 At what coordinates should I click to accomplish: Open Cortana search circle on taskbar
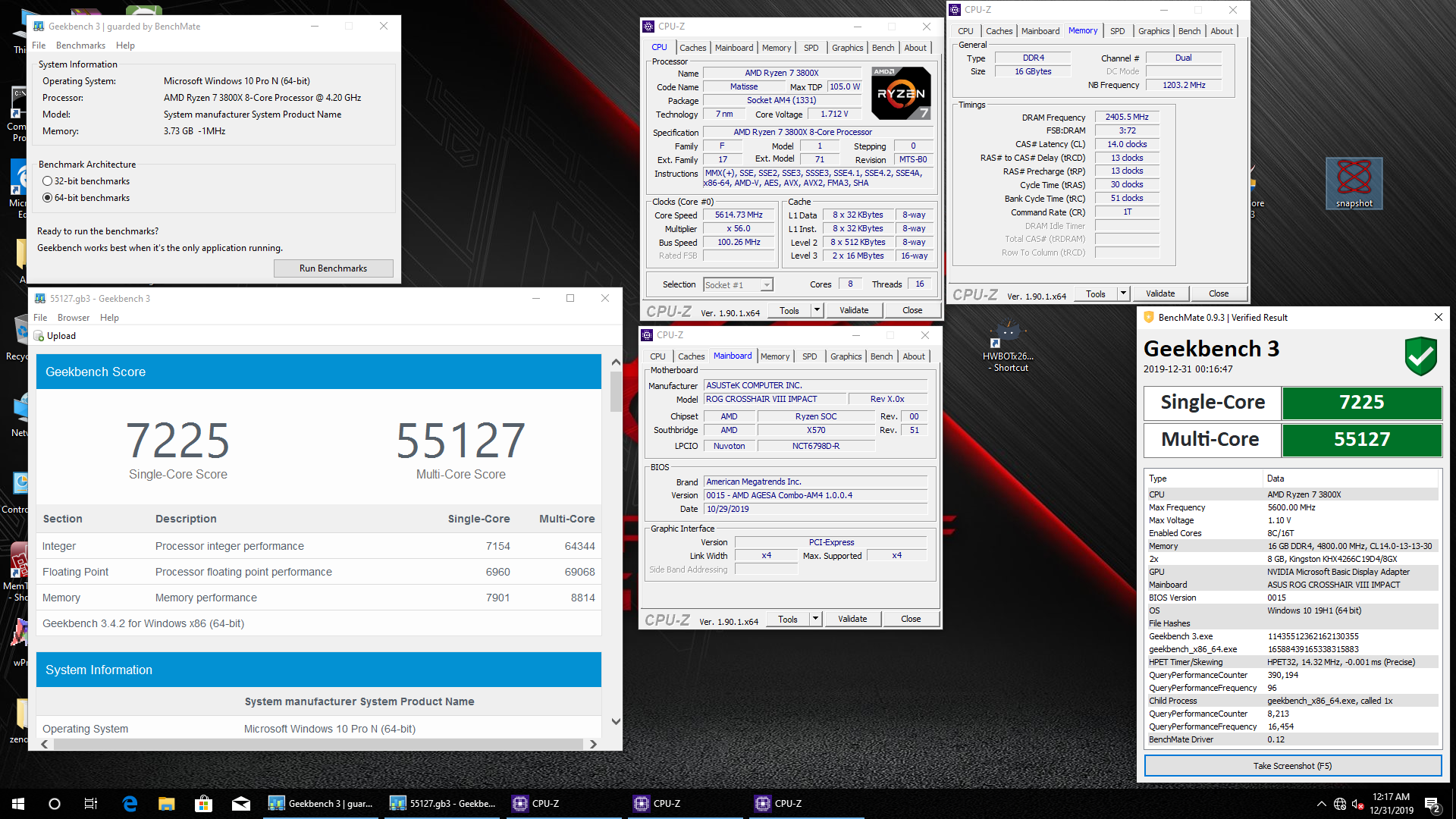click(x=55, y=804)
